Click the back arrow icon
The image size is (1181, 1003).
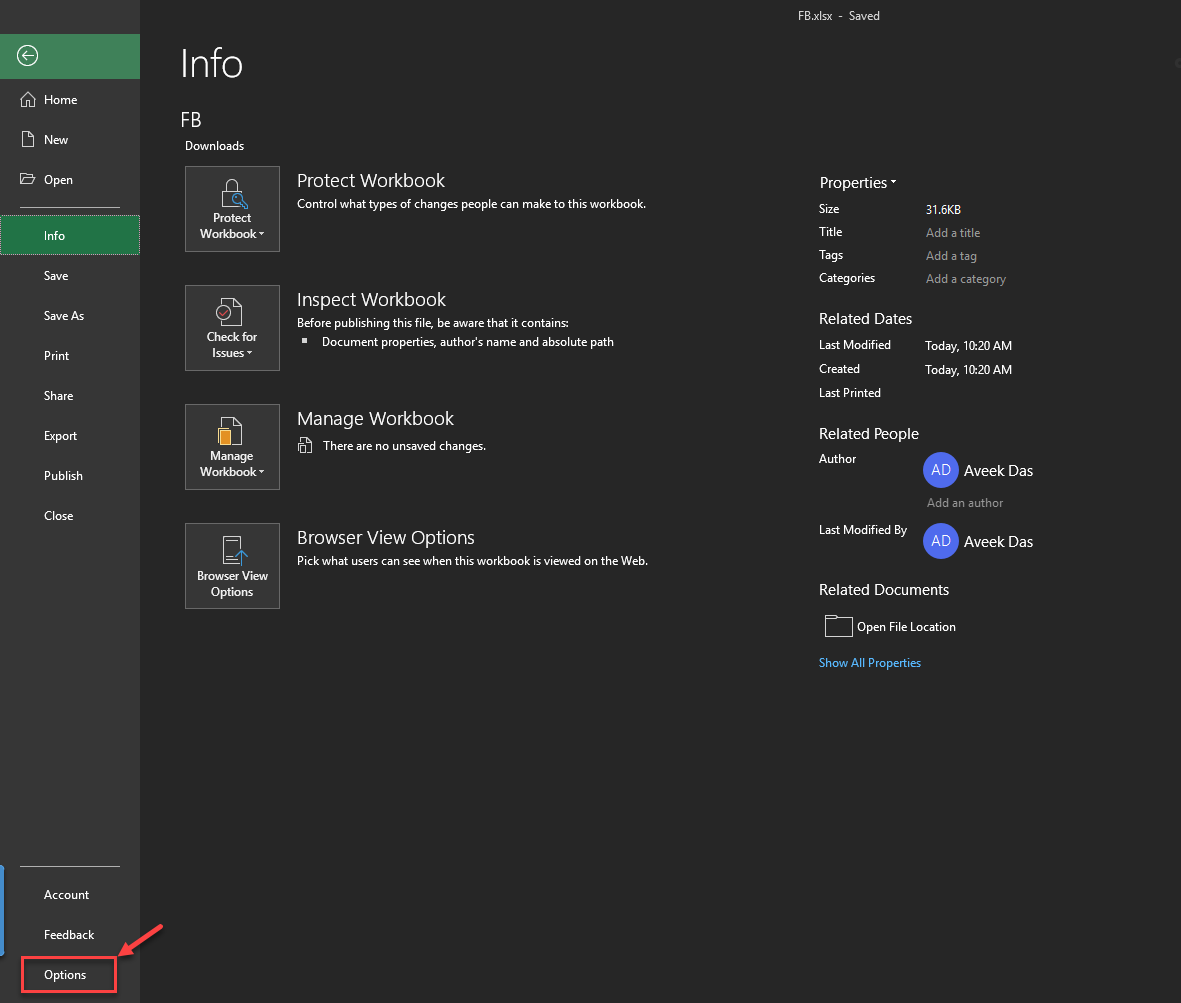[x=28, y=56]
